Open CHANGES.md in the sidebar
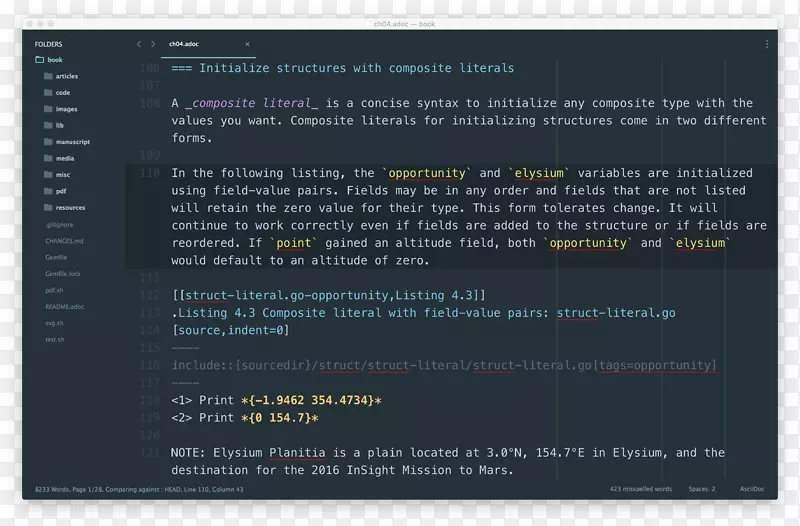The height and width of the screenshot is (526, 800). click(x=64, y=241)
